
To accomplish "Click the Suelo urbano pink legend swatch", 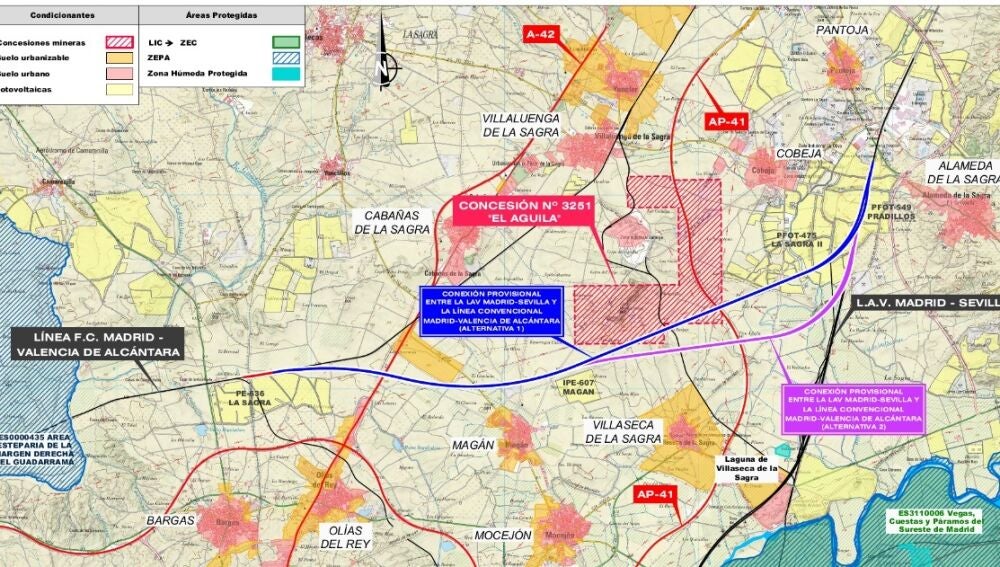I will [x=119, y=74].
